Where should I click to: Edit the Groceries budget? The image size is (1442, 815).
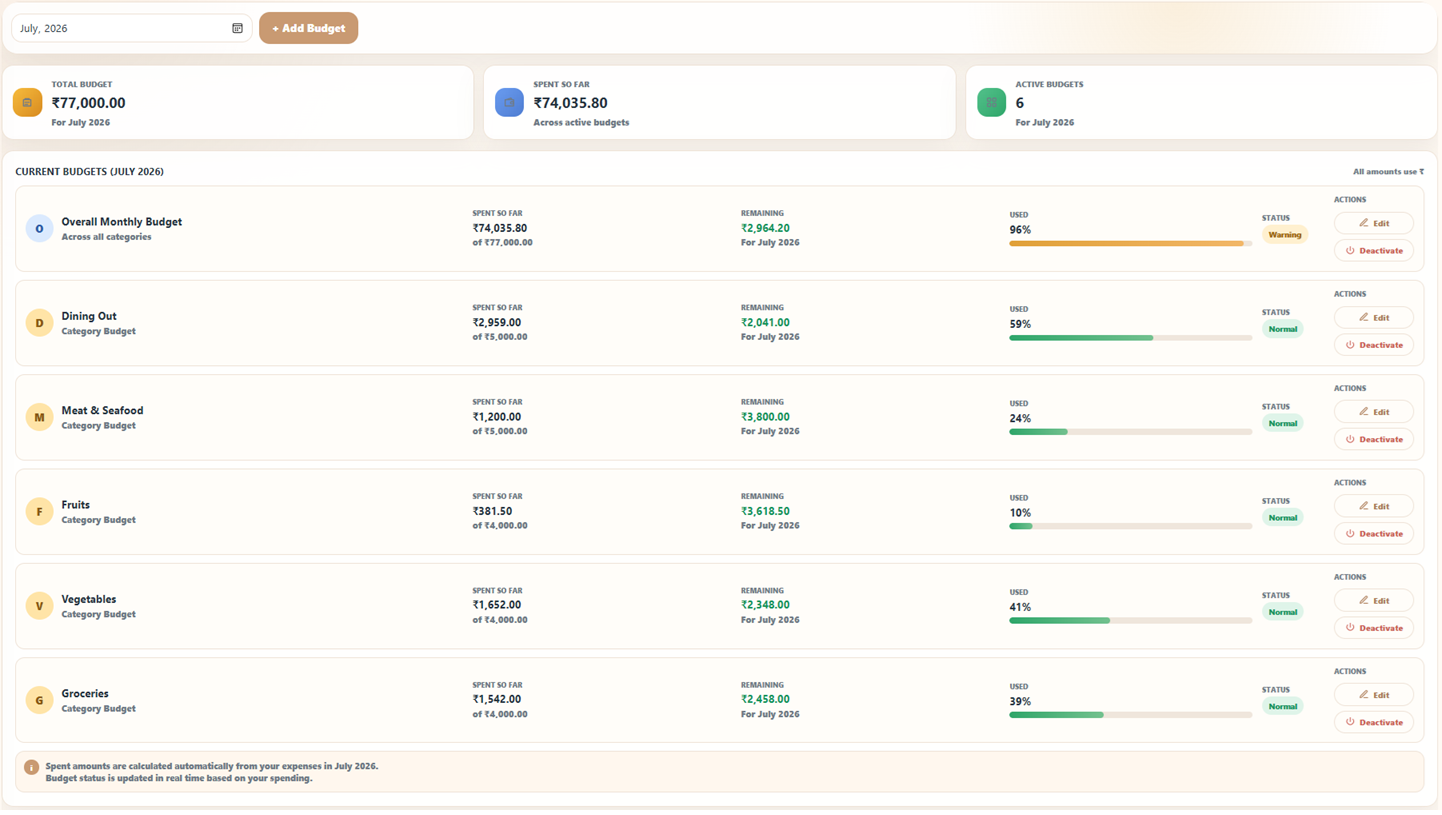[x=1373, y=694]
